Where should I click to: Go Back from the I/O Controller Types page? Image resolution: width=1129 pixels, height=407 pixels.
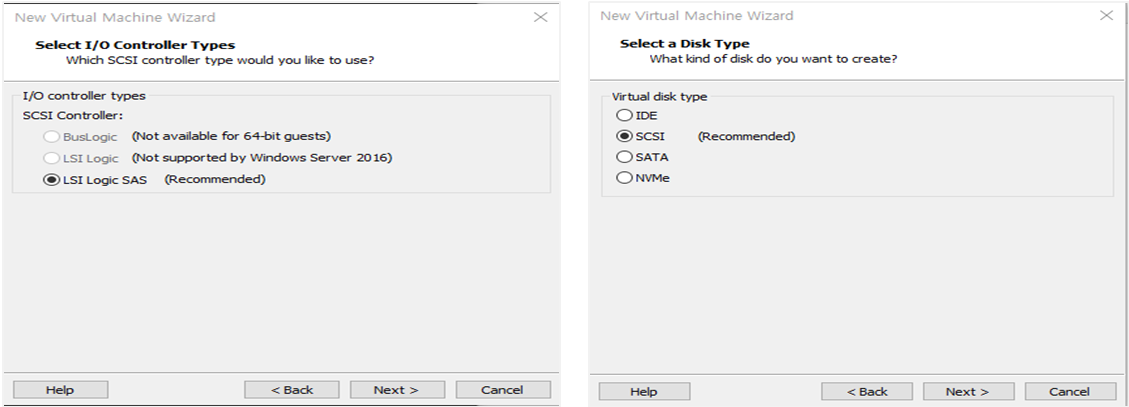point(291,390)
